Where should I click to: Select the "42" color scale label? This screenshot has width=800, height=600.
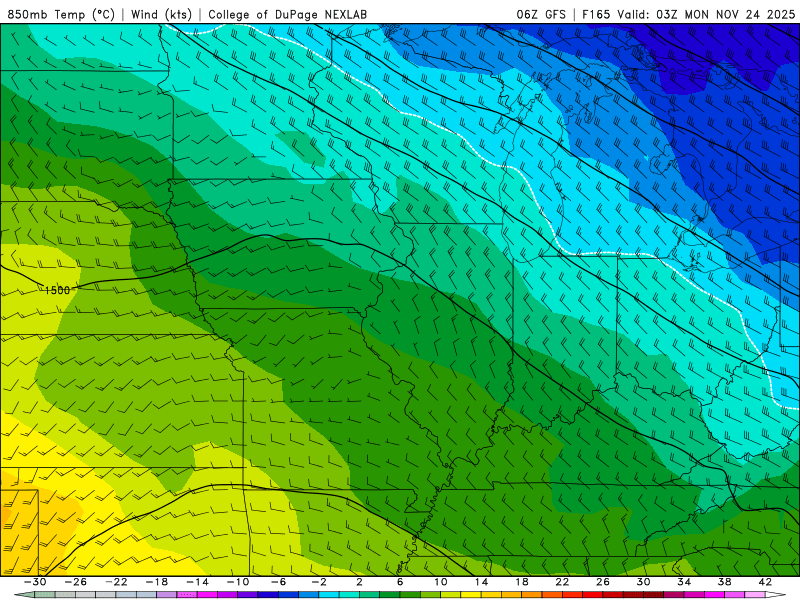point(765,582)
